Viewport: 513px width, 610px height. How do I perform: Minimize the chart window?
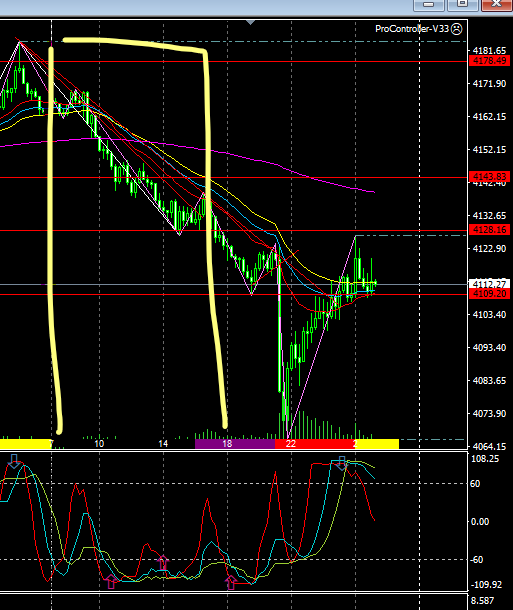click(428, 4)
